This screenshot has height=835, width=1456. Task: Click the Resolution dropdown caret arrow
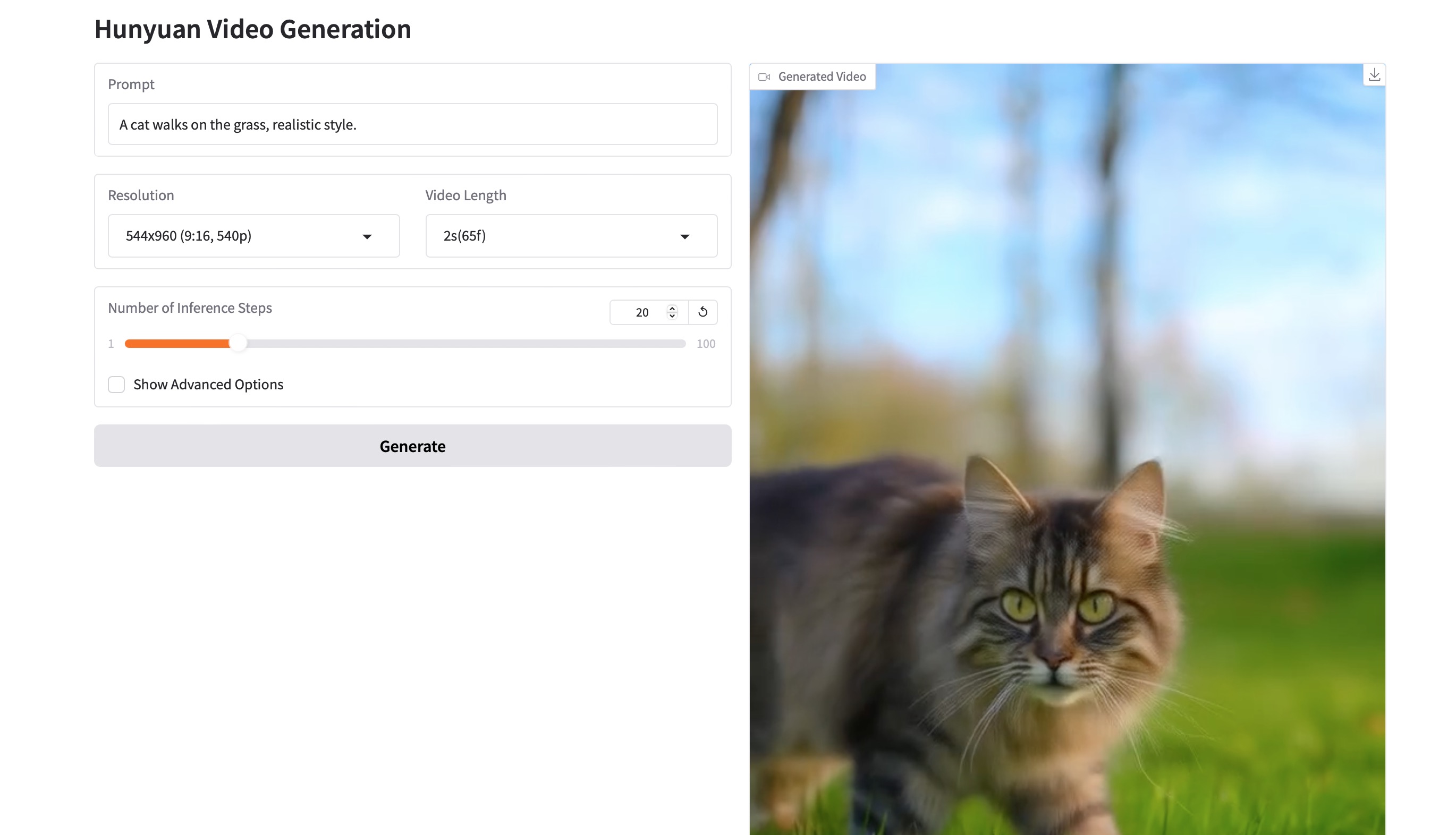tap(367, 236)
